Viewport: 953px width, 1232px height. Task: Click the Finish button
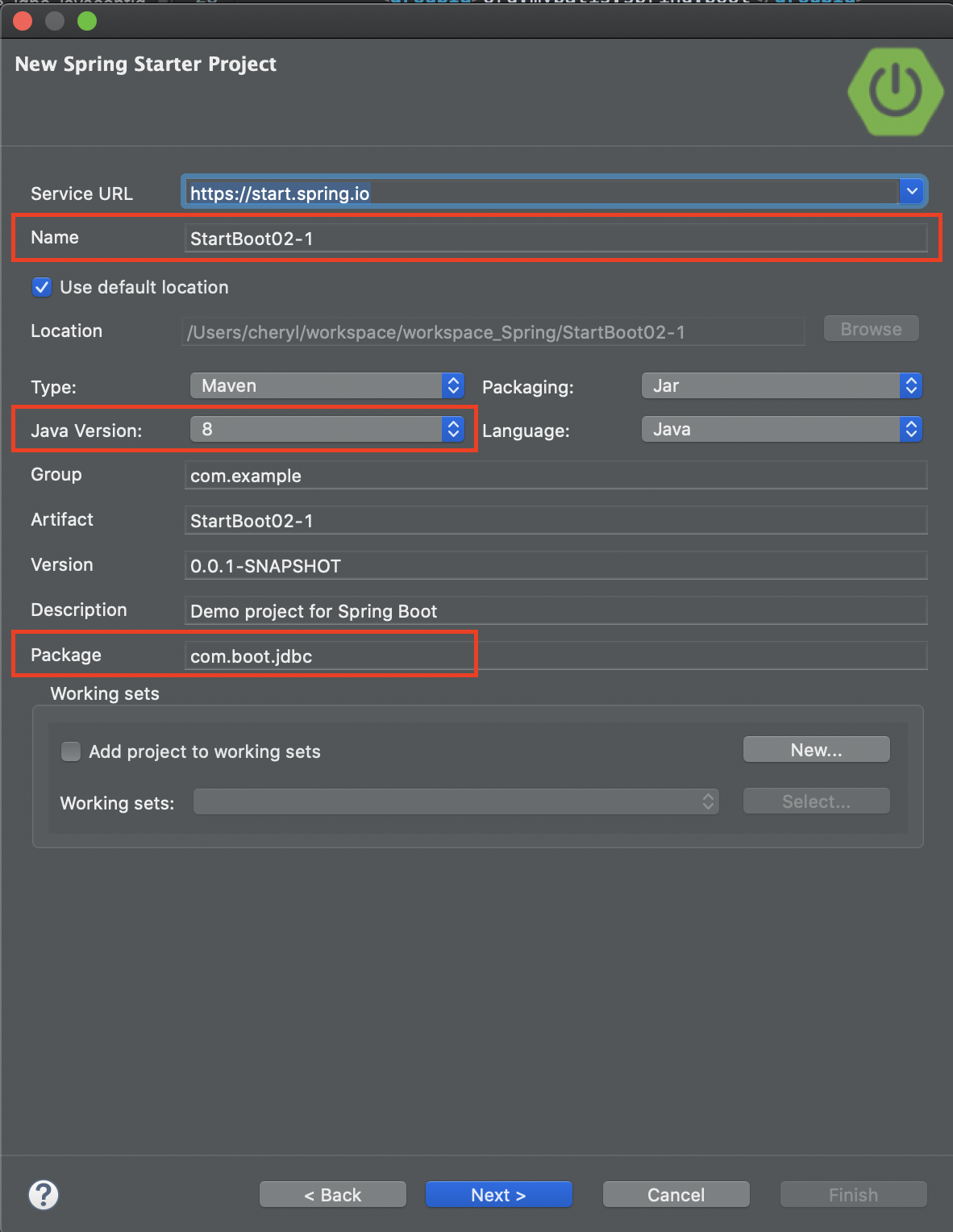[853, 1195]
